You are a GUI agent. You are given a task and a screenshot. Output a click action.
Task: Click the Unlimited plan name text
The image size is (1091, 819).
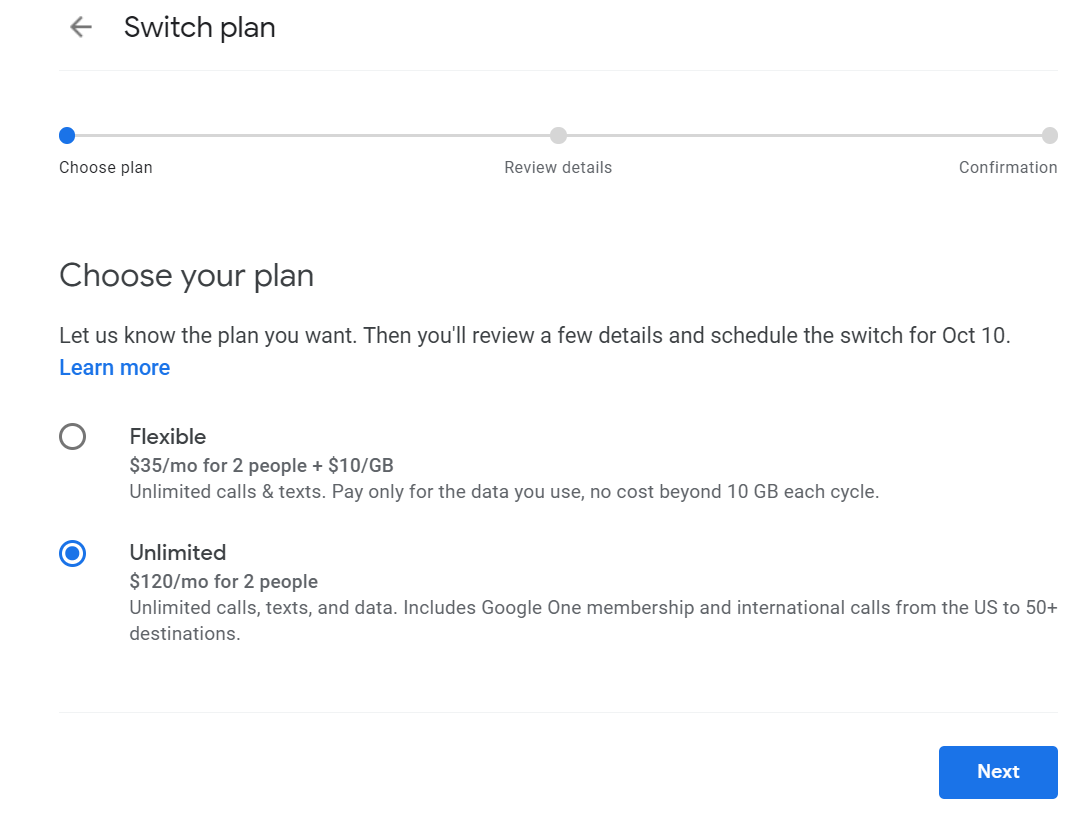tap(177, 552)
